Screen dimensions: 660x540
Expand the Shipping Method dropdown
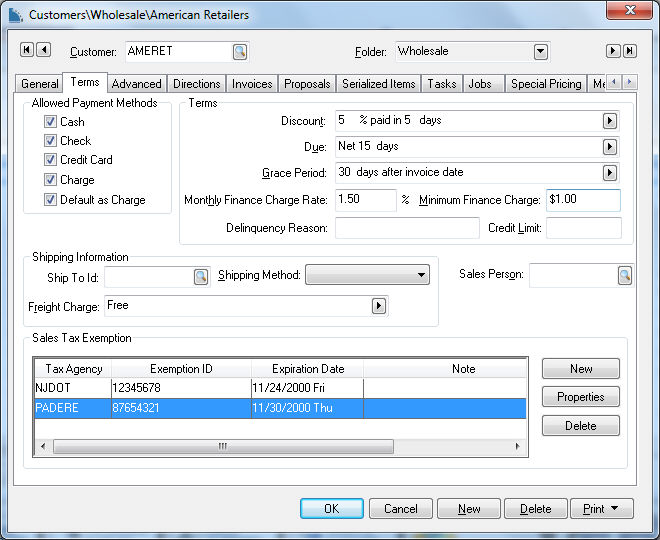pyautogui.click(x=420, y=275)
